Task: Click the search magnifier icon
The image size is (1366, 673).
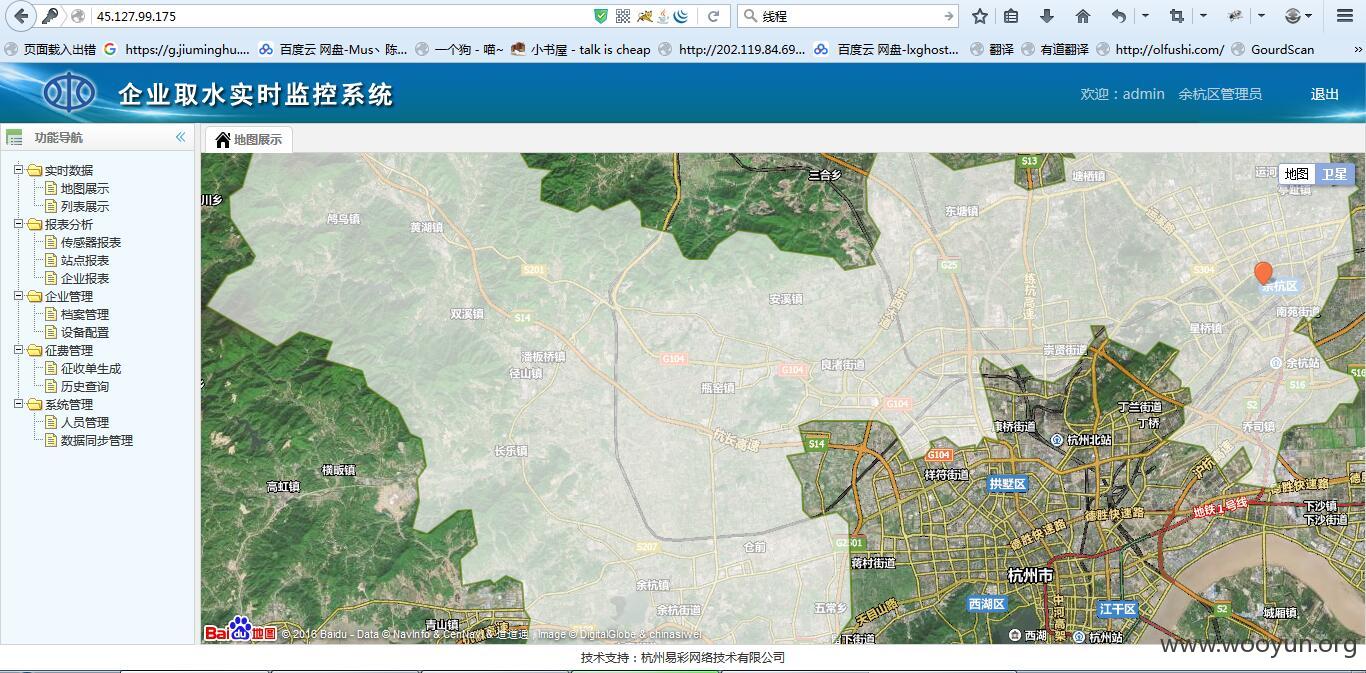Action: 751,16
